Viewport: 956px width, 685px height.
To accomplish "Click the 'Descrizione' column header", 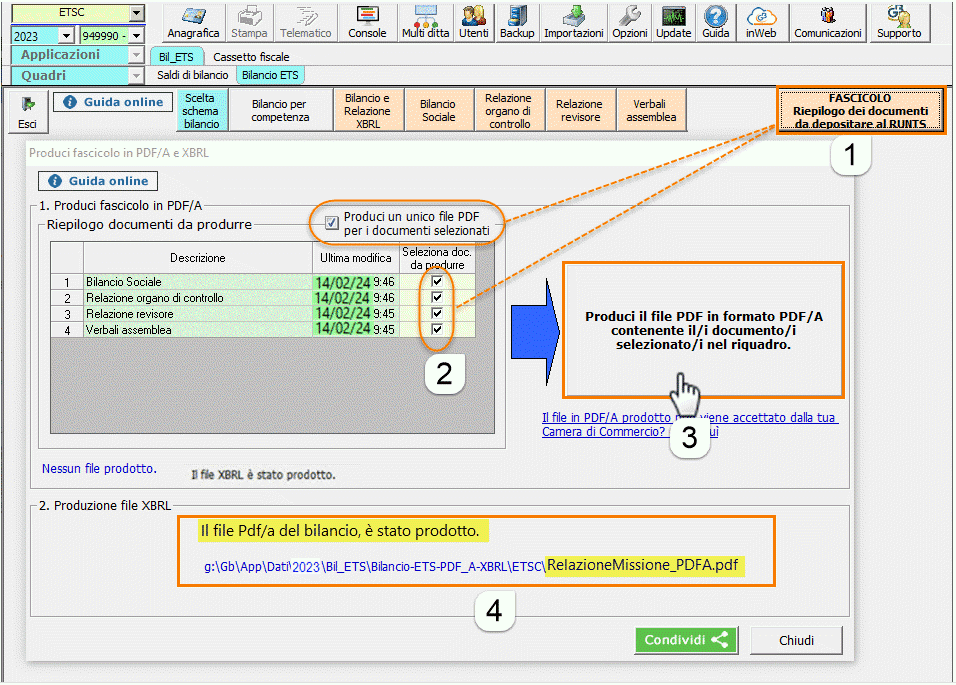I will click(x=198, y=258).
